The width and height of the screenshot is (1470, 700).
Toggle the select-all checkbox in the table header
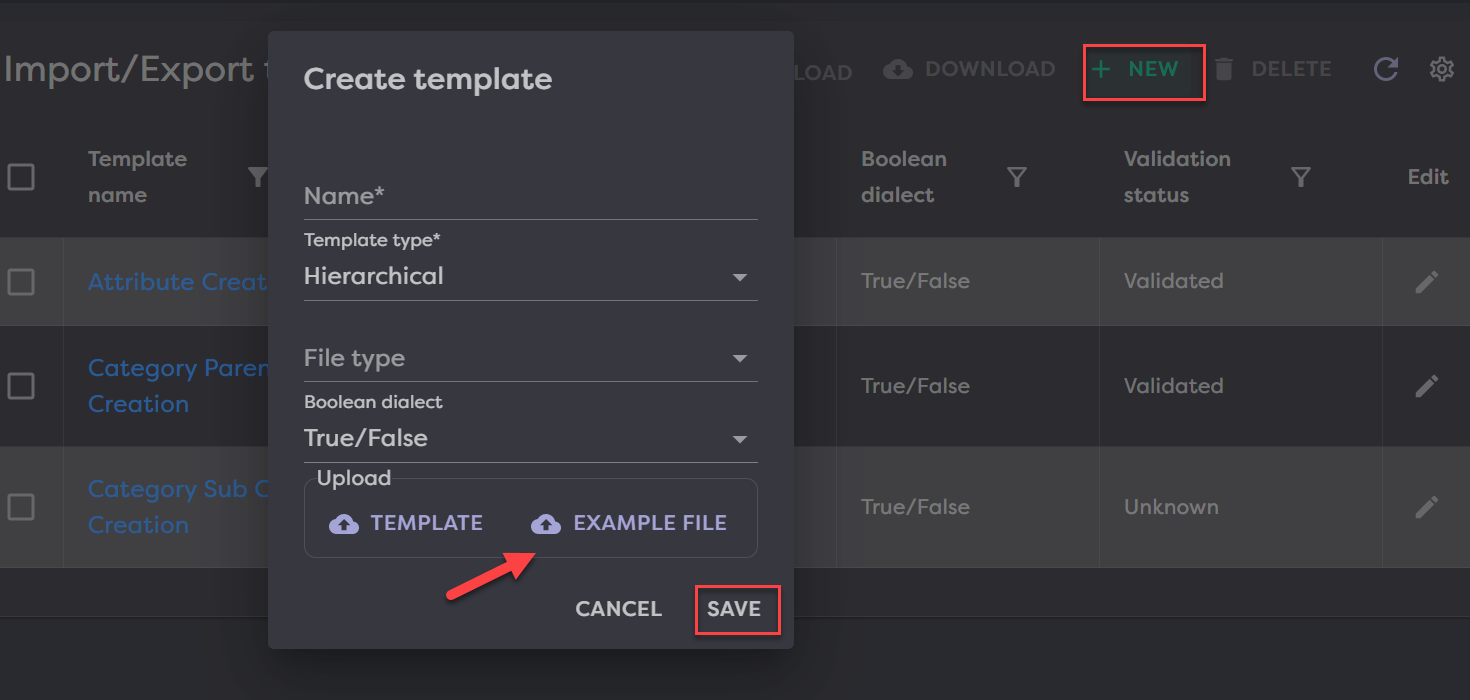pos(21,177)
